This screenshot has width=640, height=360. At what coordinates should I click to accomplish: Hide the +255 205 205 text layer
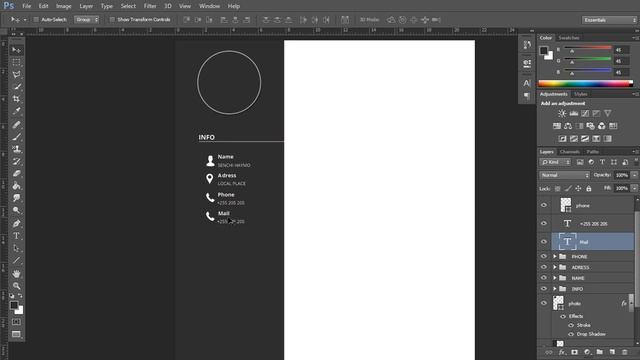(544, 223)
